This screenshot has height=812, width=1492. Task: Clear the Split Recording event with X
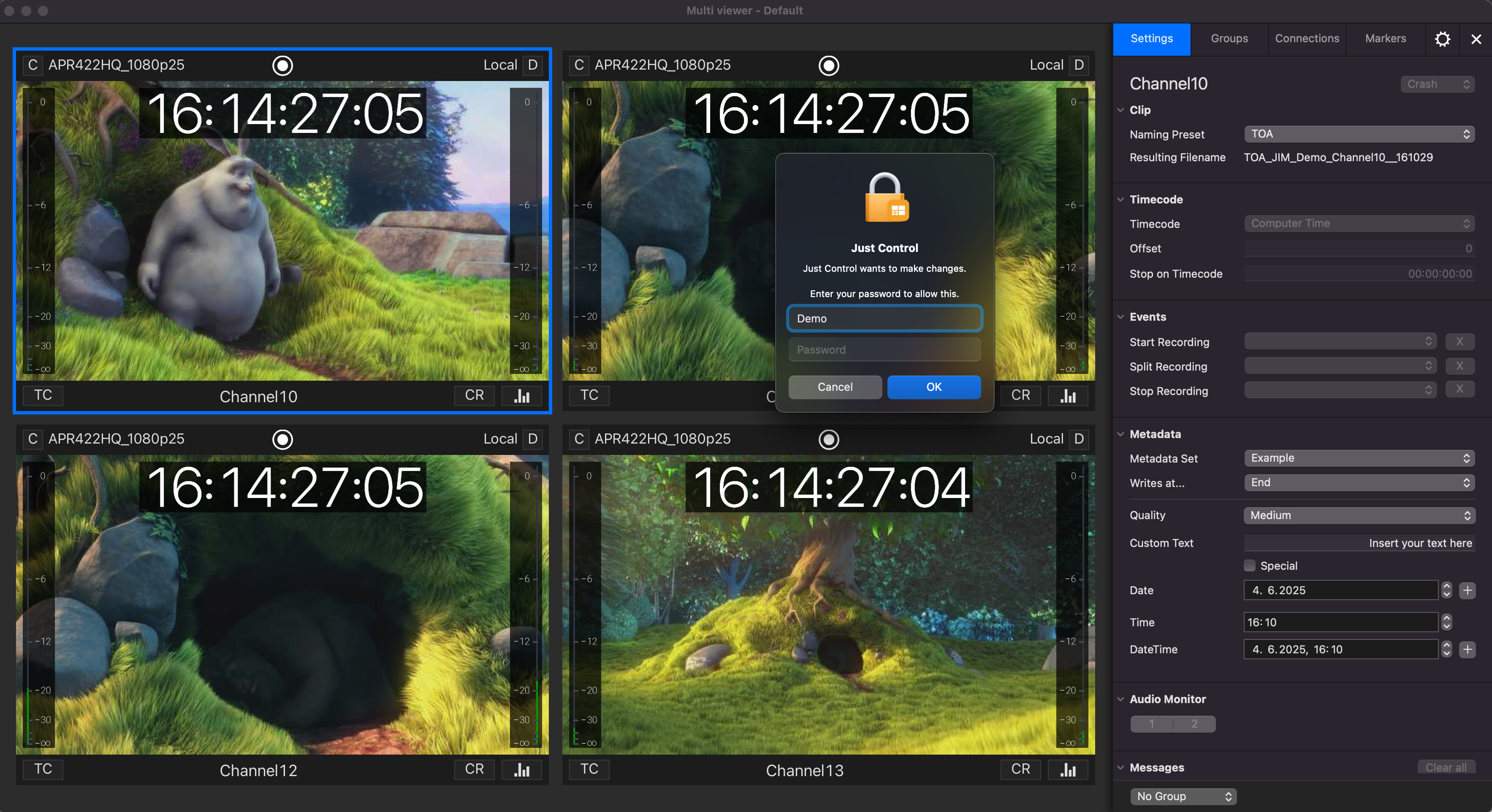1459,365
